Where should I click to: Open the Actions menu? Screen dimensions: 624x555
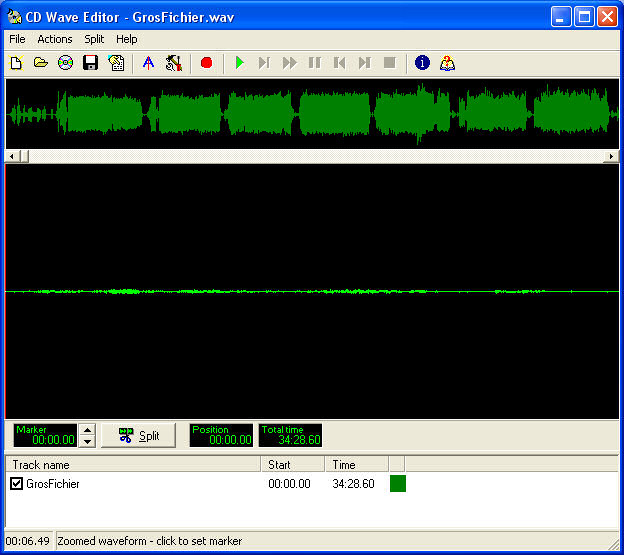click(55, 39)
